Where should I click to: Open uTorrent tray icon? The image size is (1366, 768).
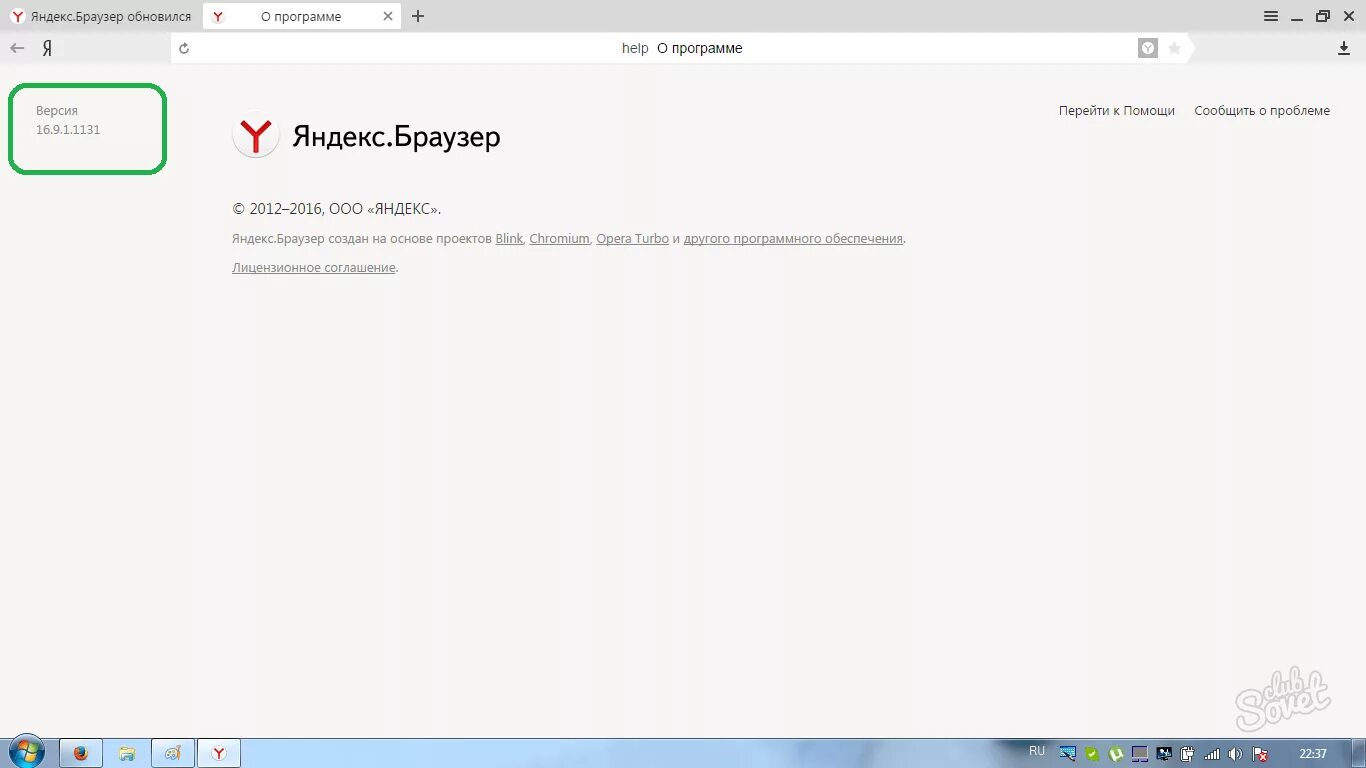coord(1116,754)
